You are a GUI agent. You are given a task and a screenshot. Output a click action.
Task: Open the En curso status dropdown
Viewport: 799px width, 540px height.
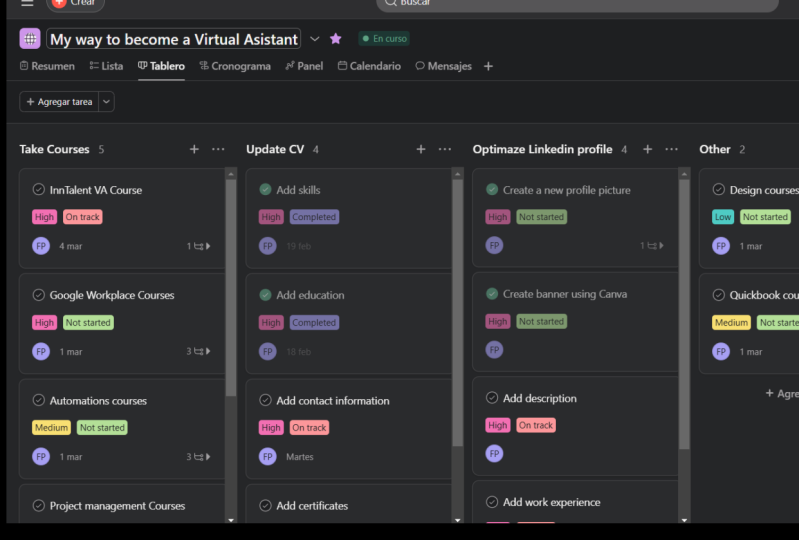pos(384,39)
